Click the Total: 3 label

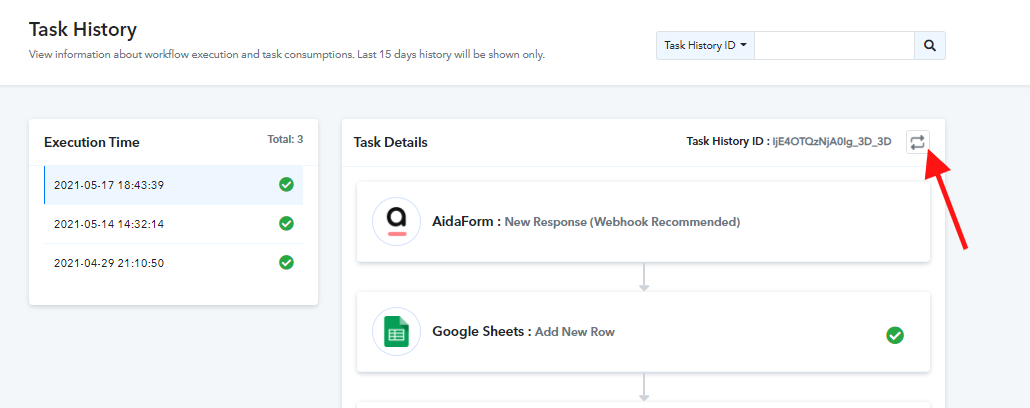285,139
